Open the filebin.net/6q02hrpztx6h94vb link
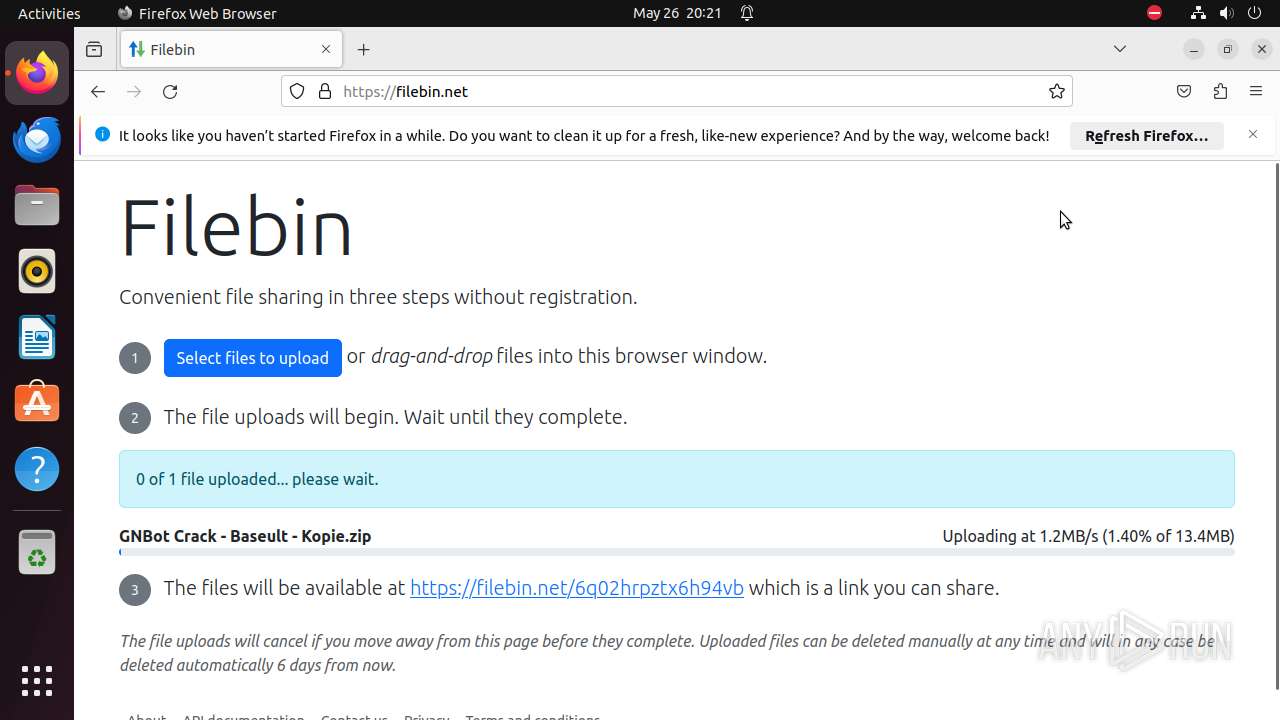1280x720 pixels. [577, 588]
